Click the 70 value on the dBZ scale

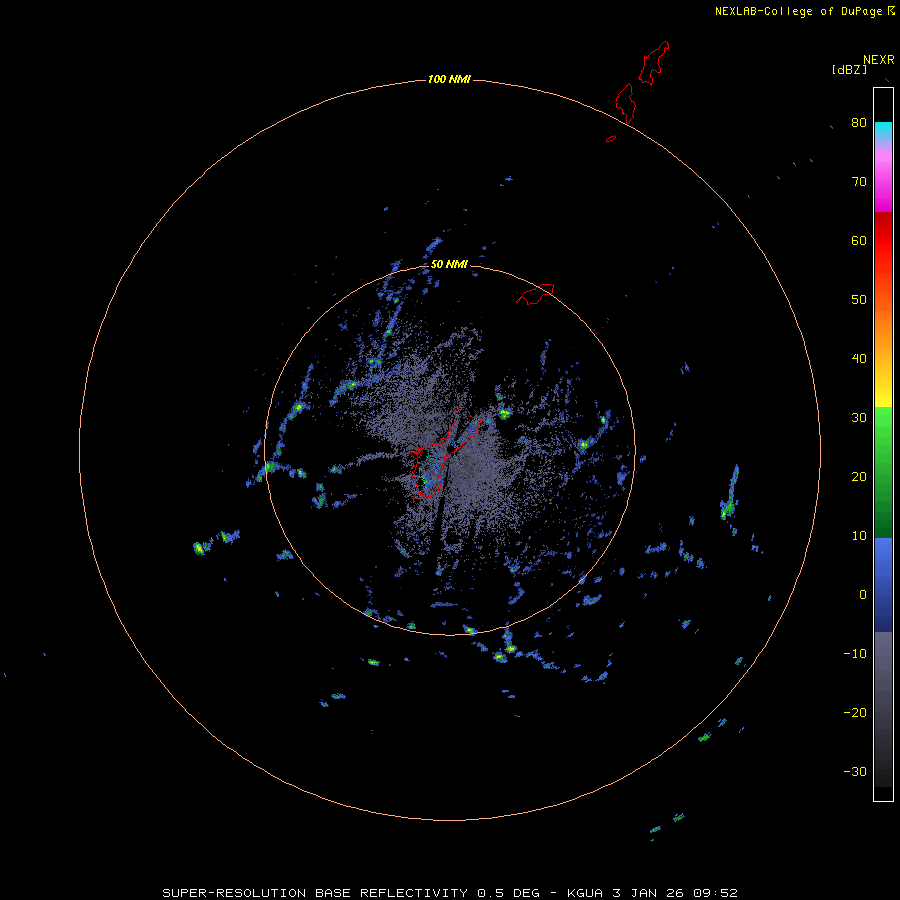point(859,181)
